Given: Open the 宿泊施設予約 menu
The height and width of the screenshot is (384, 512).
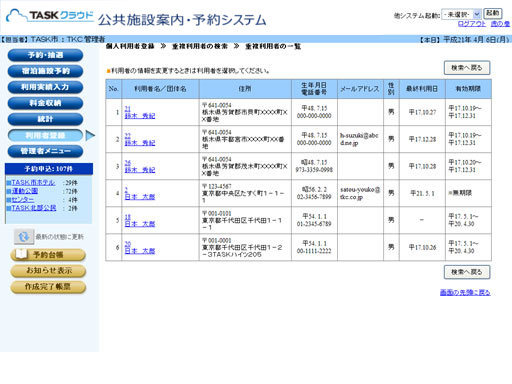Looking at the screenshot, I should click(45, 71).
